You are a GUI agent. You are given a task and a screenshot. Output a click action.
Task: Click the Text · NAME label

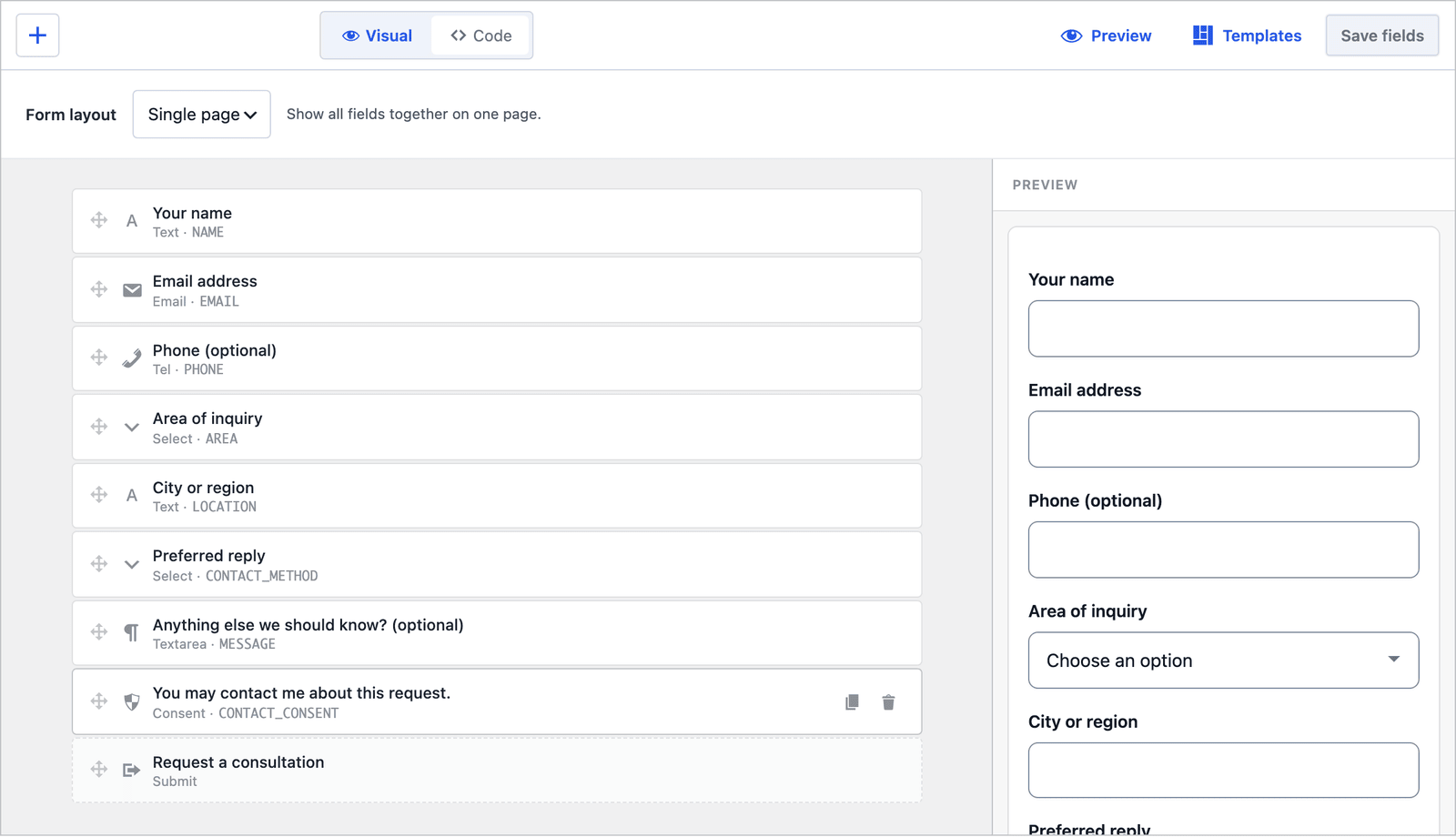(188, 233)
